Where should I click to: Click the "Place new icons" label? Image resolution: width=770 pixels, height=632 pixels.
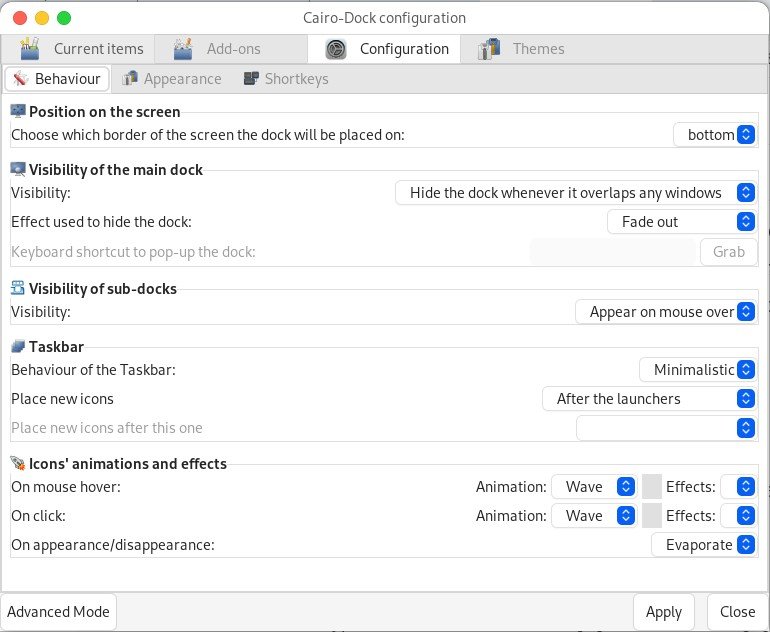(62, 399)
